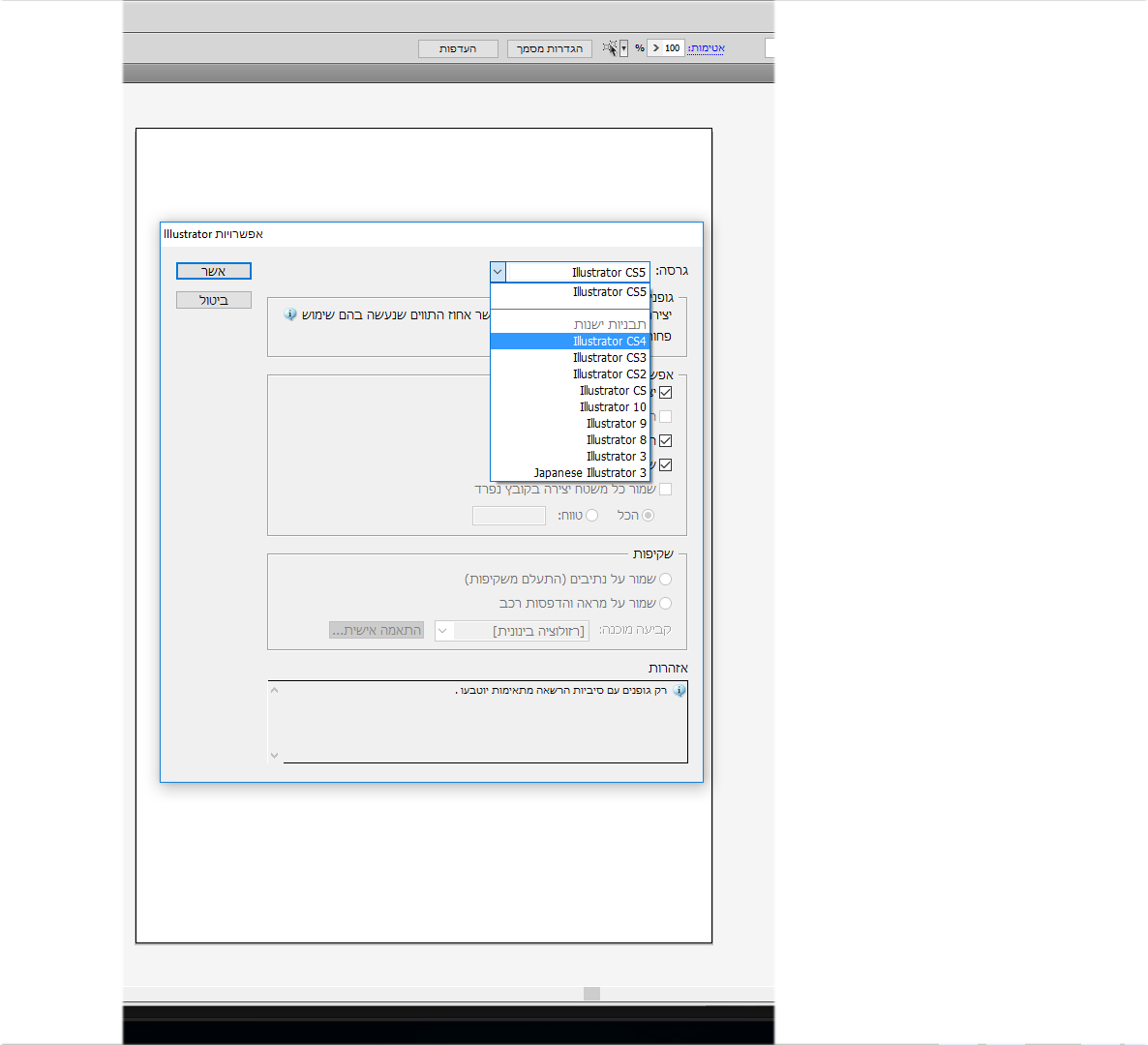Choose Japanese Illustrator 3 option
Screen dimensions: 1148x1045
[569, 473]
